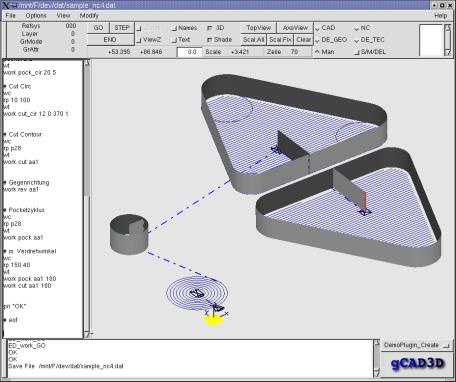Screen dimensions: 456x382
Task: Click the spiral circular pocket toolpath
Action: (197, 293)
